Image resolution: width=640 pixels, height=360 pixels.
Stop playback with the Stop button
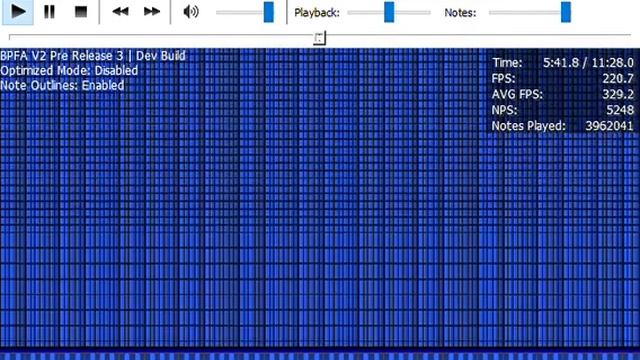(x=81, y=12)
